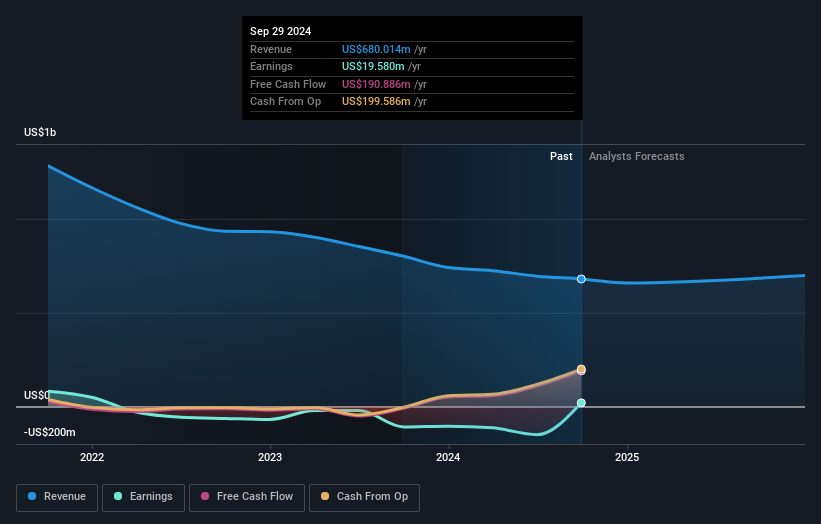The height and width of the screenshot is (524, 821).
Task: Click the -US$200m y-axis label
Action: tap(50, 432)
